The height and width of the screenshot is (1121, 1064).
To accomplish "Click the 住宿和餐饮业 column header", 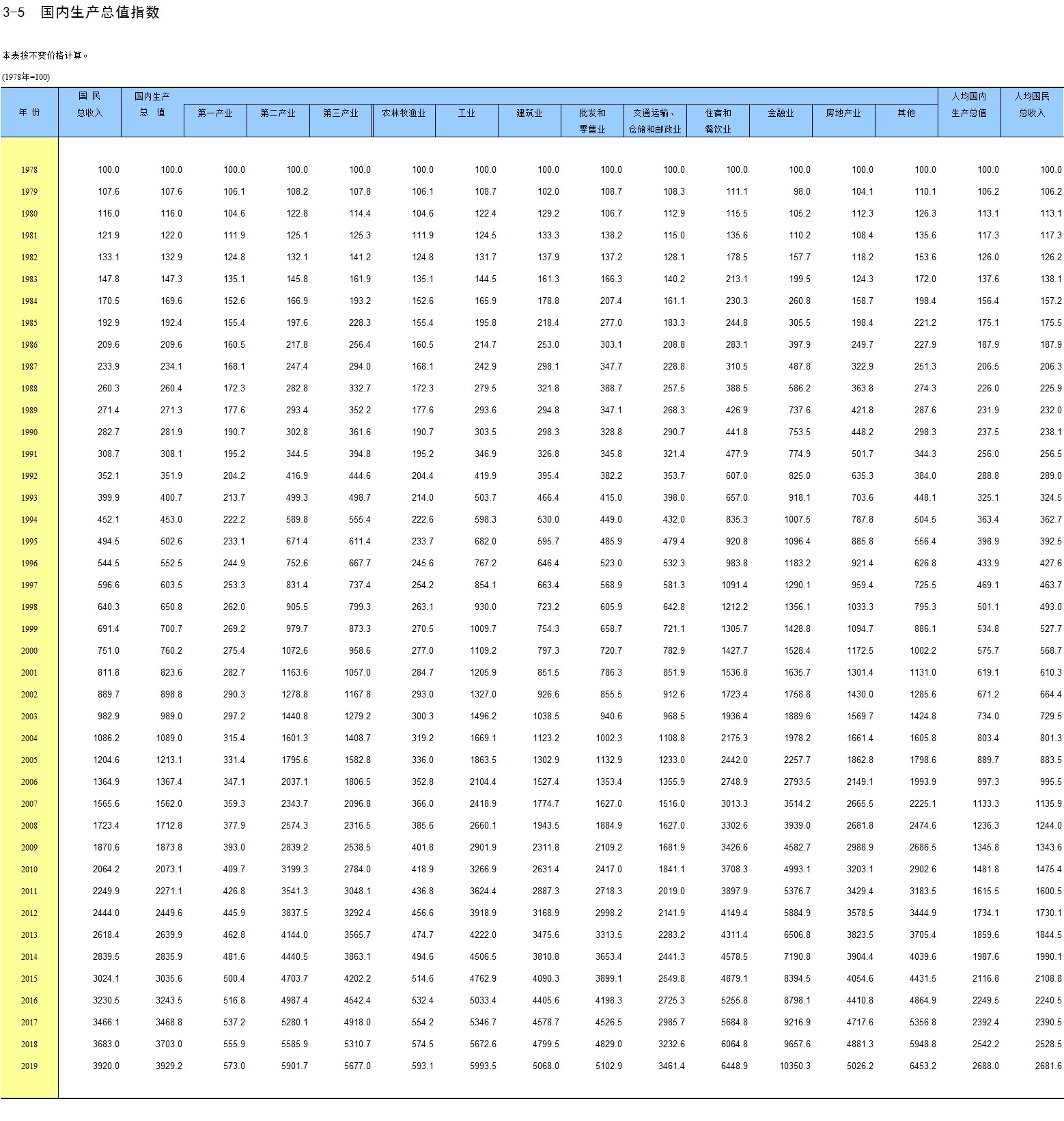I will [718, 121].
